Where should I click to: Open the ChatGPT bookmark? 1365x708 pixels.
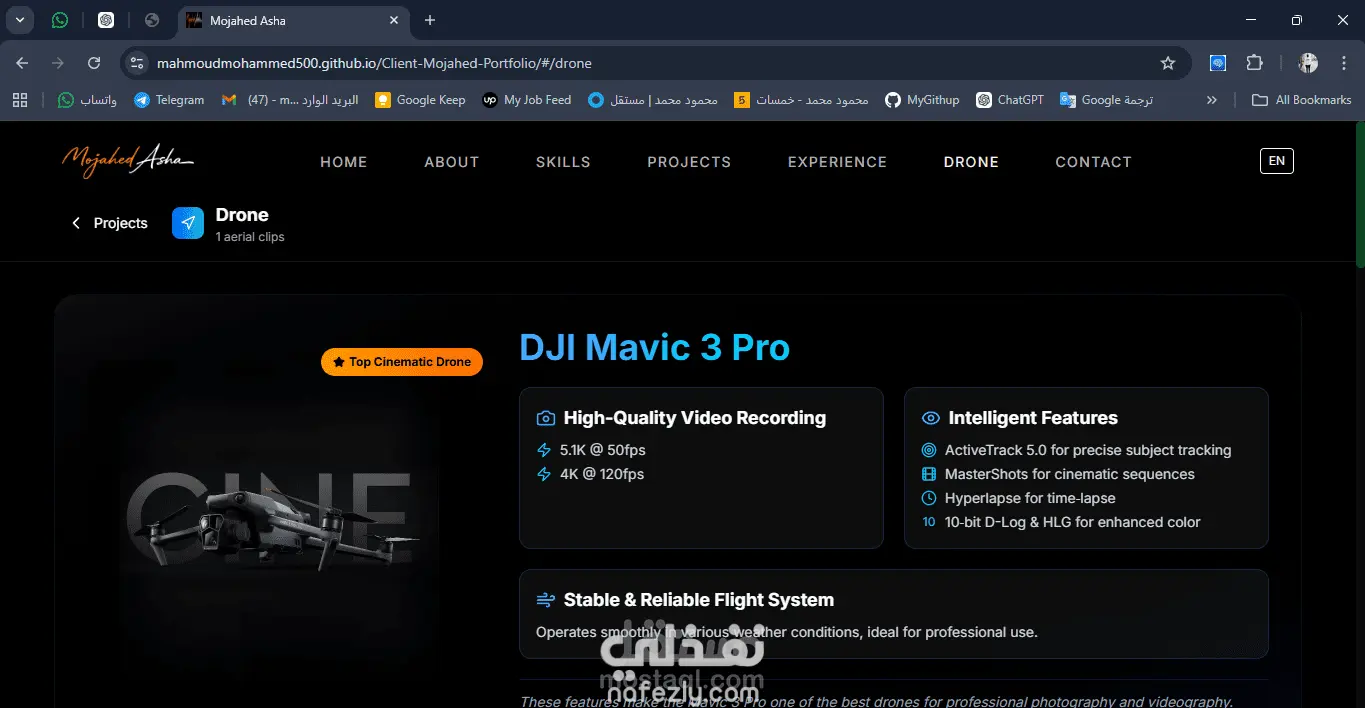pos(1010,100)
